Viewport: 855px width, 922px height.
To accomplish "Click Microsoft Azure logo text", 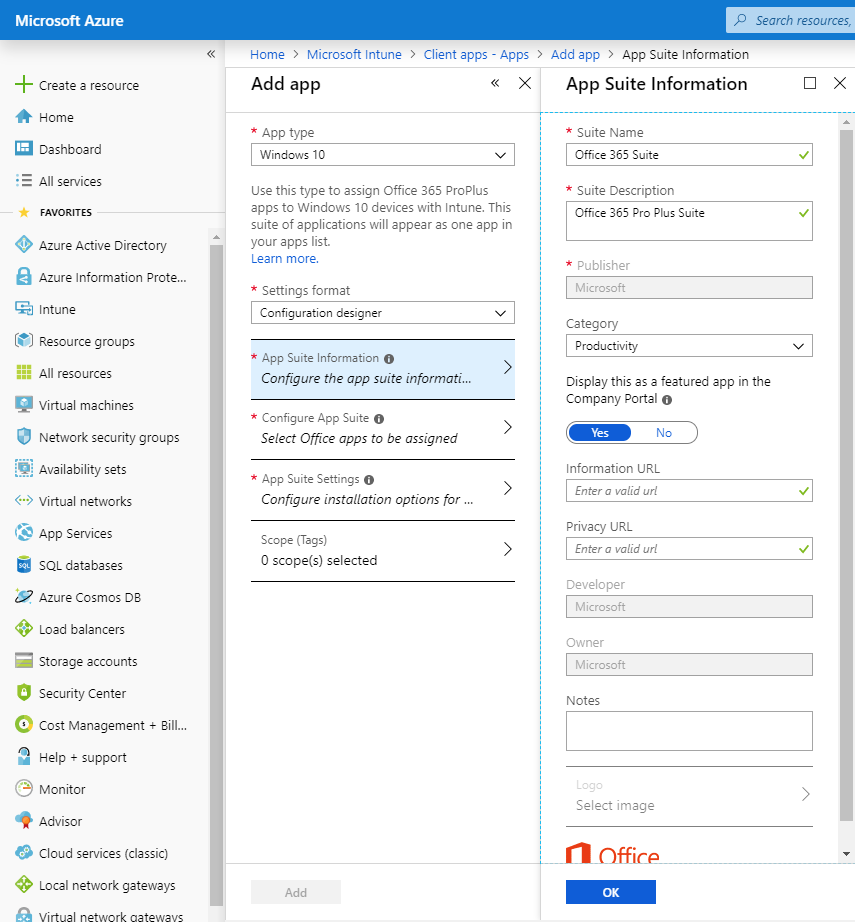I will point(69,21).
